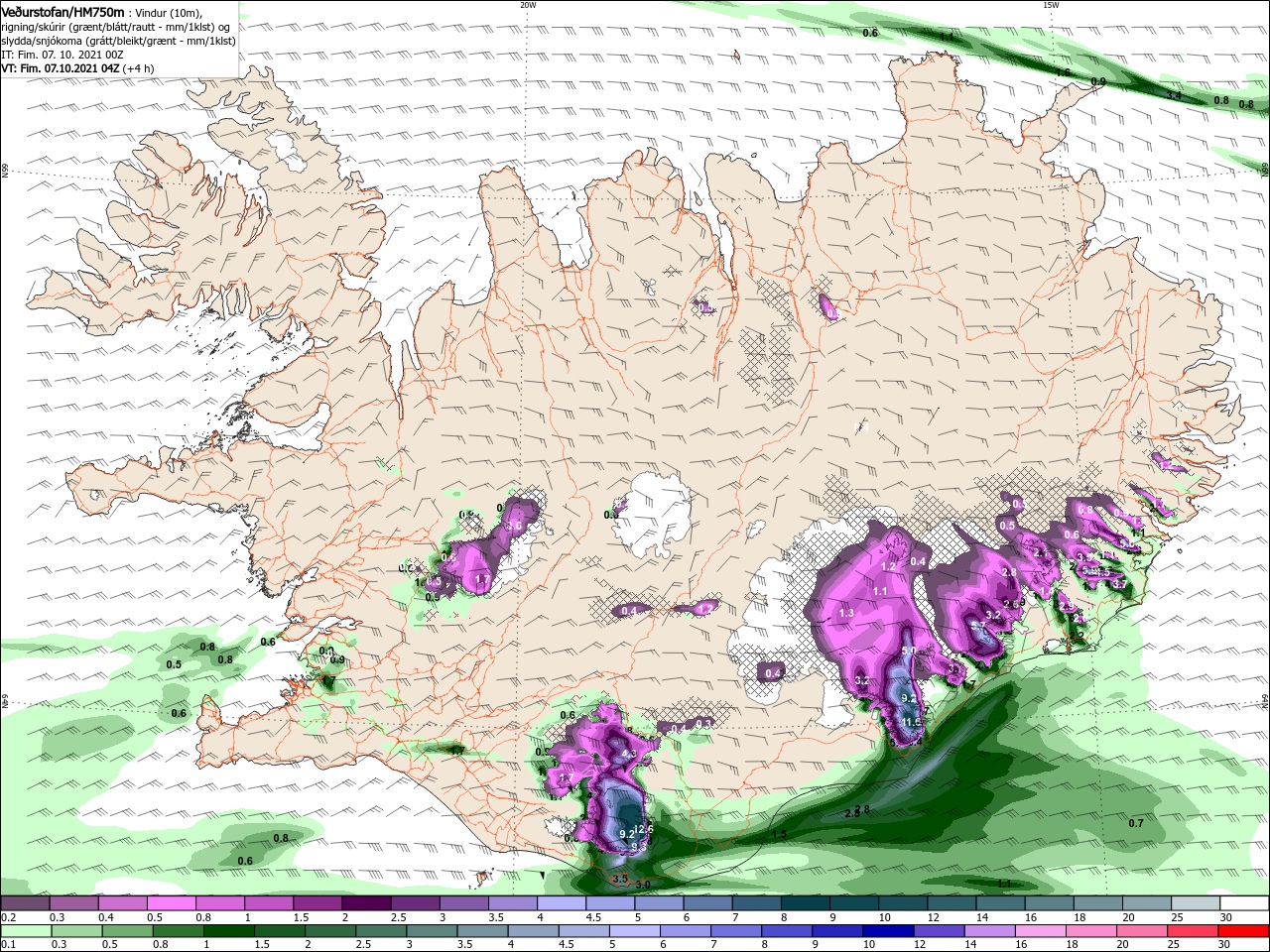Click the 'rigning/skúrir' description line
Image resolution: width=1270 pixels, height=952 pixels.
(x=115, y=27)
